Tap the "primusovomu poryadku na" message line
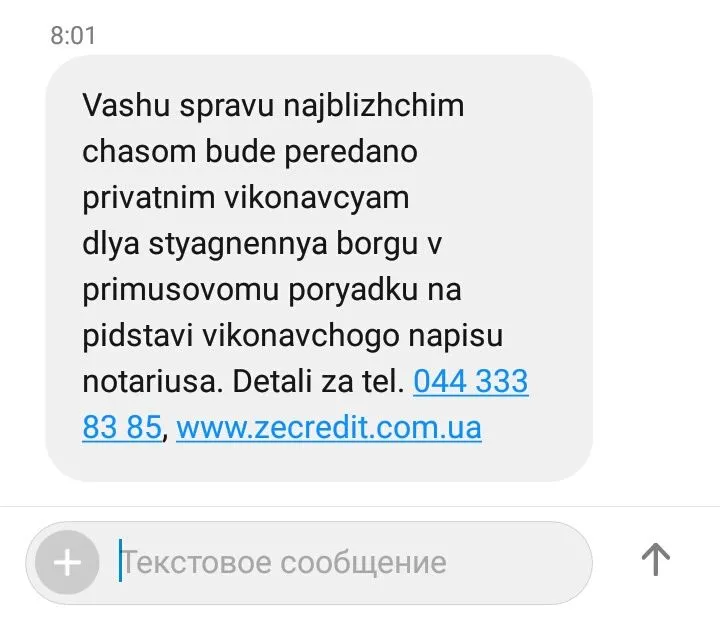Viewport: 720px width, 622px height. 272,291
